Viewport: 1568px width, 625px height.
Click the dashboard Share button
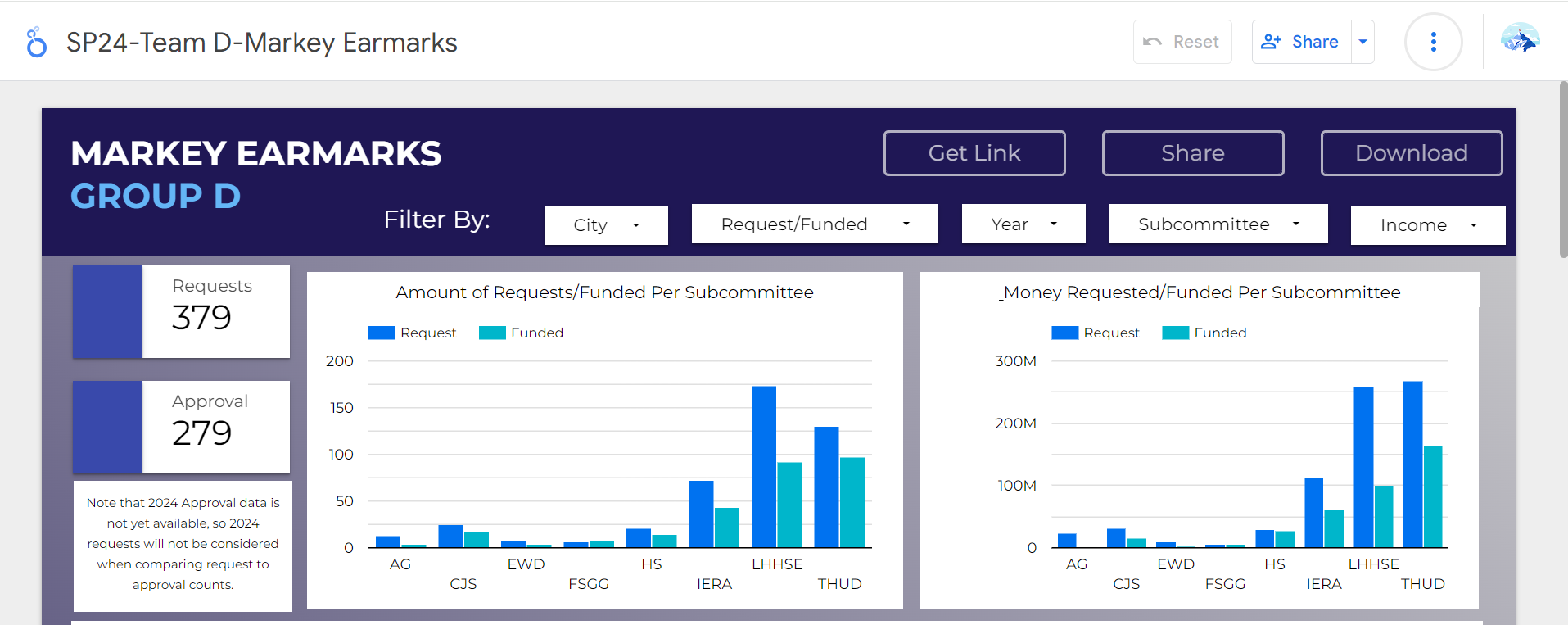coord(1193,153)
